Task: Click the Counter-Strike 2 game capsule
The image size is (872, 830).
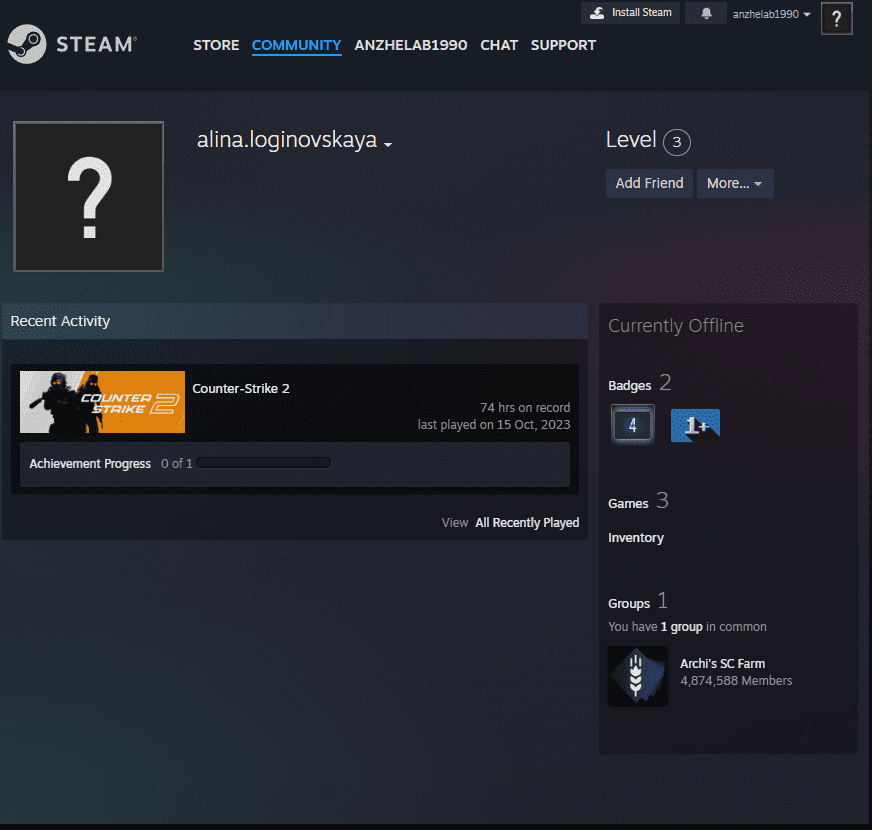Action: coord(102,401)
